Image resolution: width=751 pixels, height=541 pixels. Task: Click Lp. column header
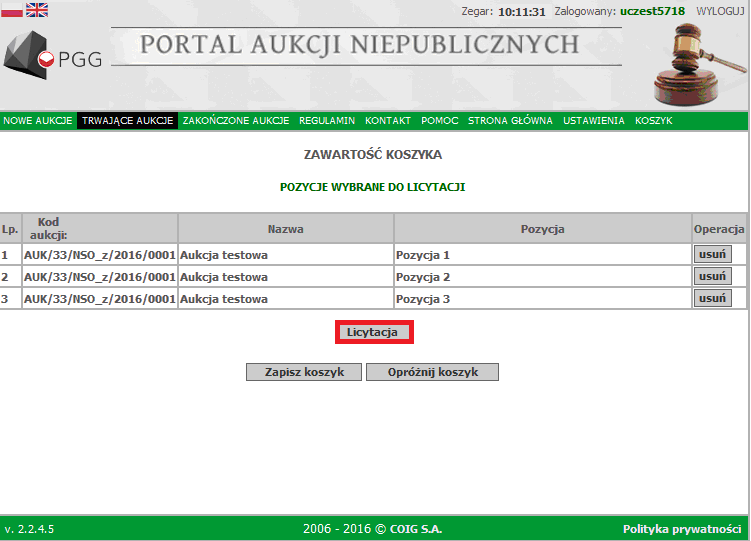10,229
